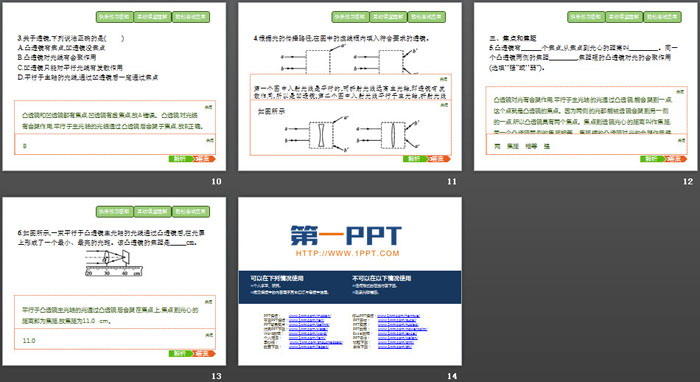Click orange 答案 button on slide 11

tap(439, 159)
